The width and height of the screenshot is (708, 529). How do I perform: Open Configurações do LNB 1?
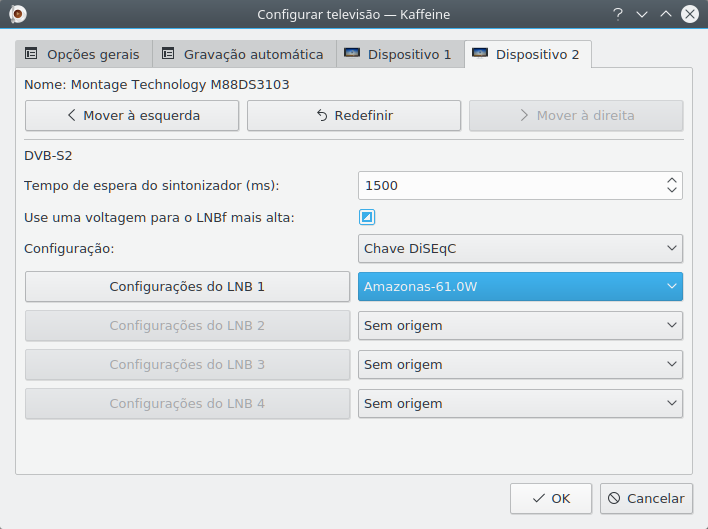187,287
